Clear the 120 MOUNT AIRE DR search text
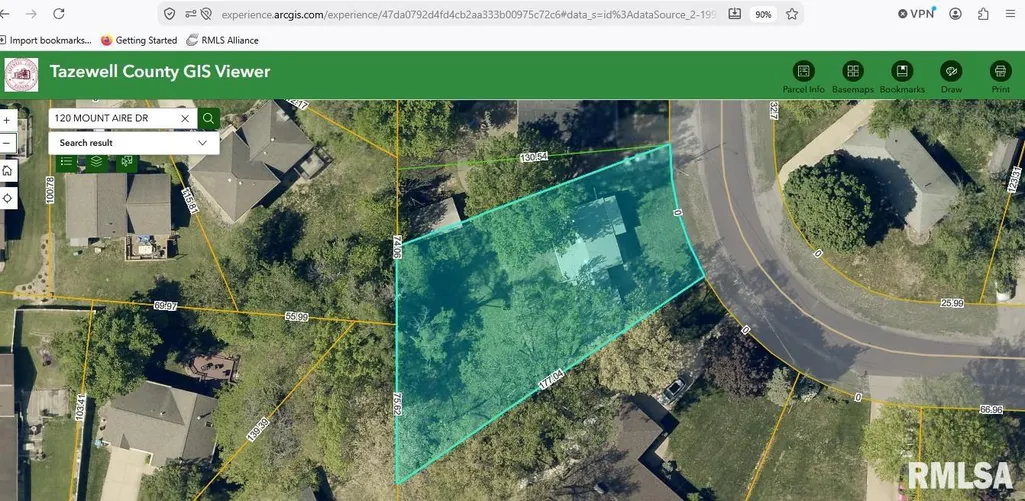 tap(185, 118)
